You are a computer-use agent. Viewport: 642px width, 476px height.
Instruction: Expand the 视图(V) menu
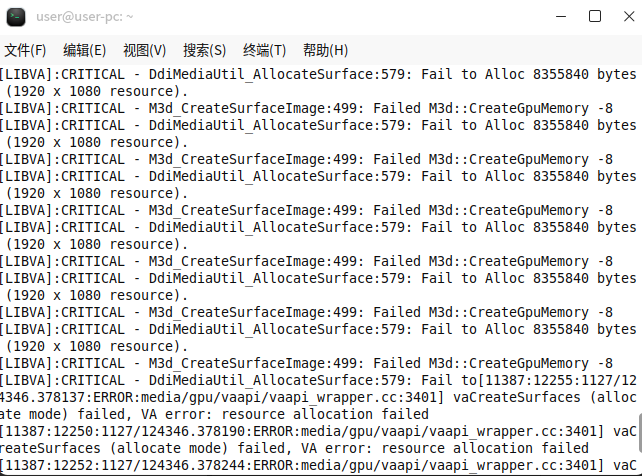(x=145, y=50)
